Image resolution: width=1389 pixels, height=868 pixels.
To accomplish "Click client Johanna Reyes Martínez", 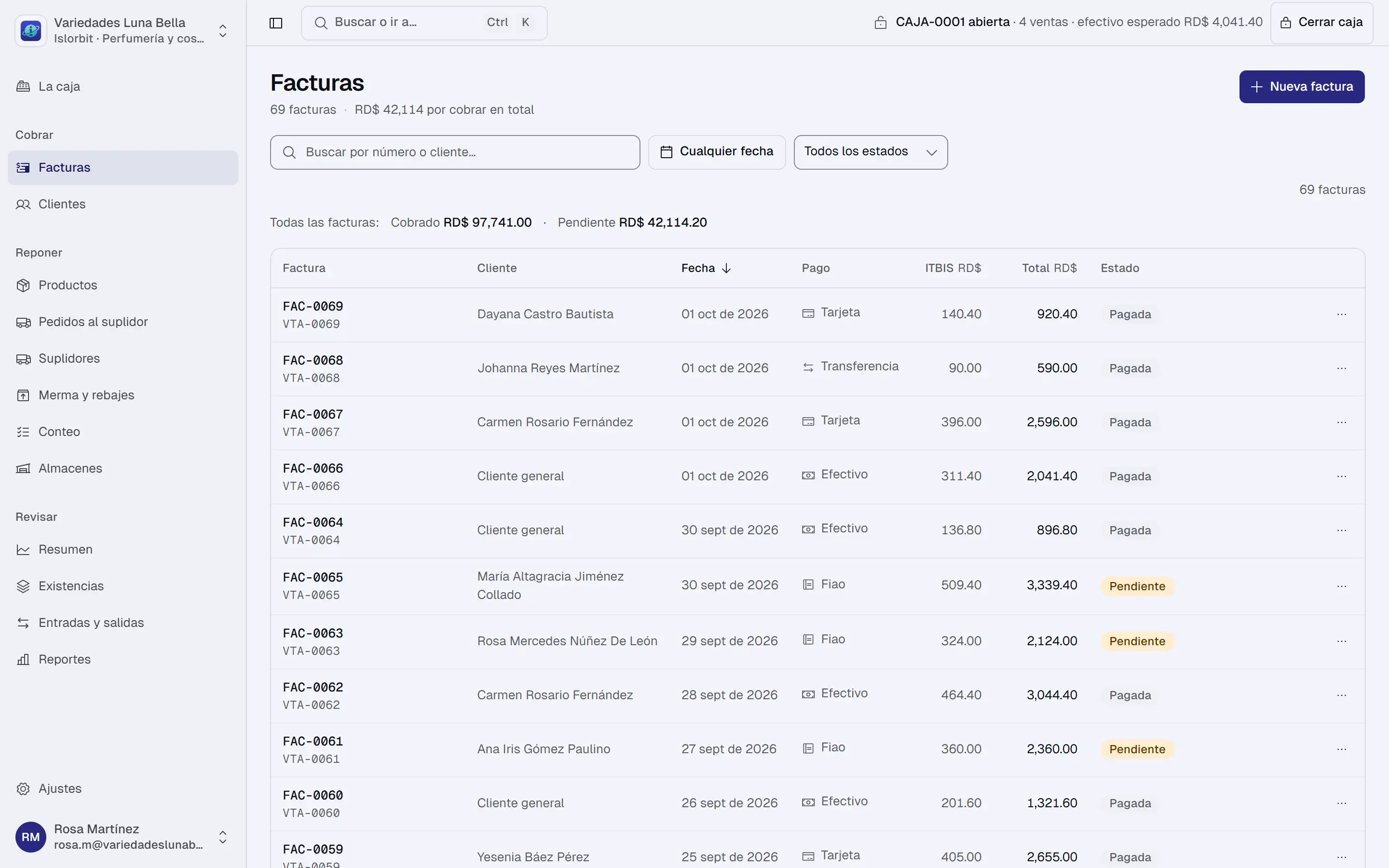I will 548,368.
